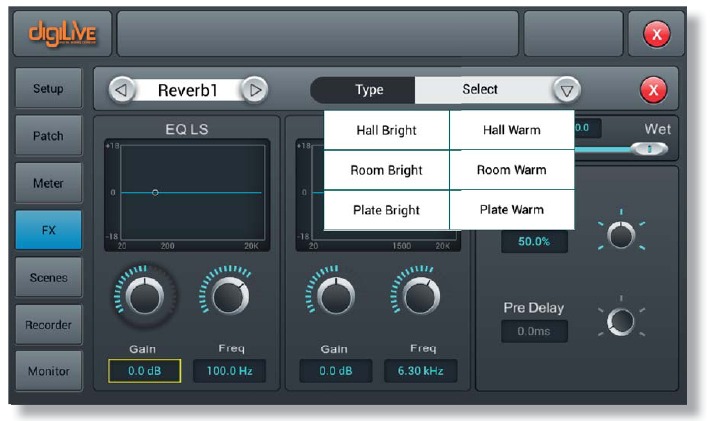713x421 pixels.
Task: Click the digiLive logo
Action: [x=63, y=34]
